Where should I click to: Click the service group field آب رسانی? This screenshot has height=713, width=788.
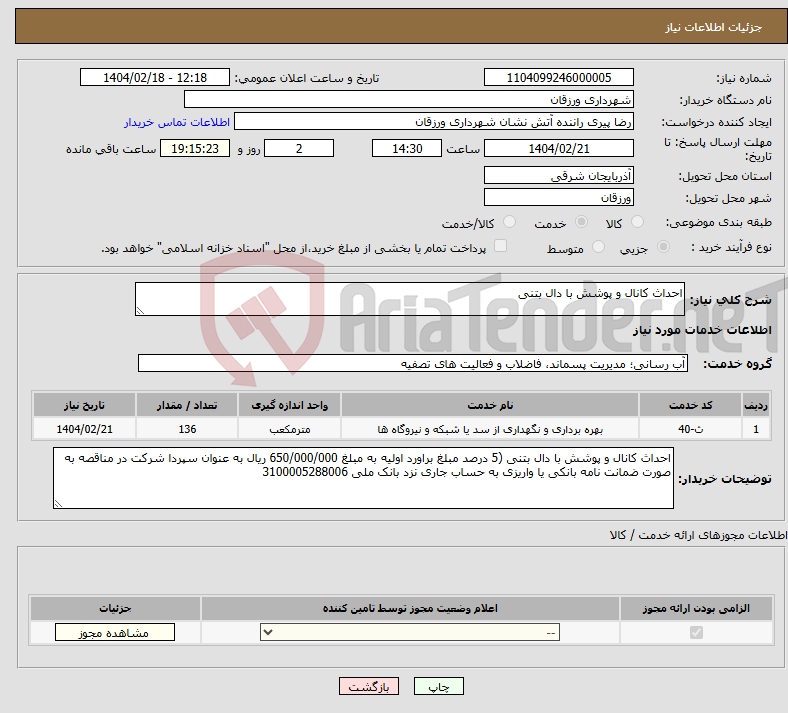413,363
